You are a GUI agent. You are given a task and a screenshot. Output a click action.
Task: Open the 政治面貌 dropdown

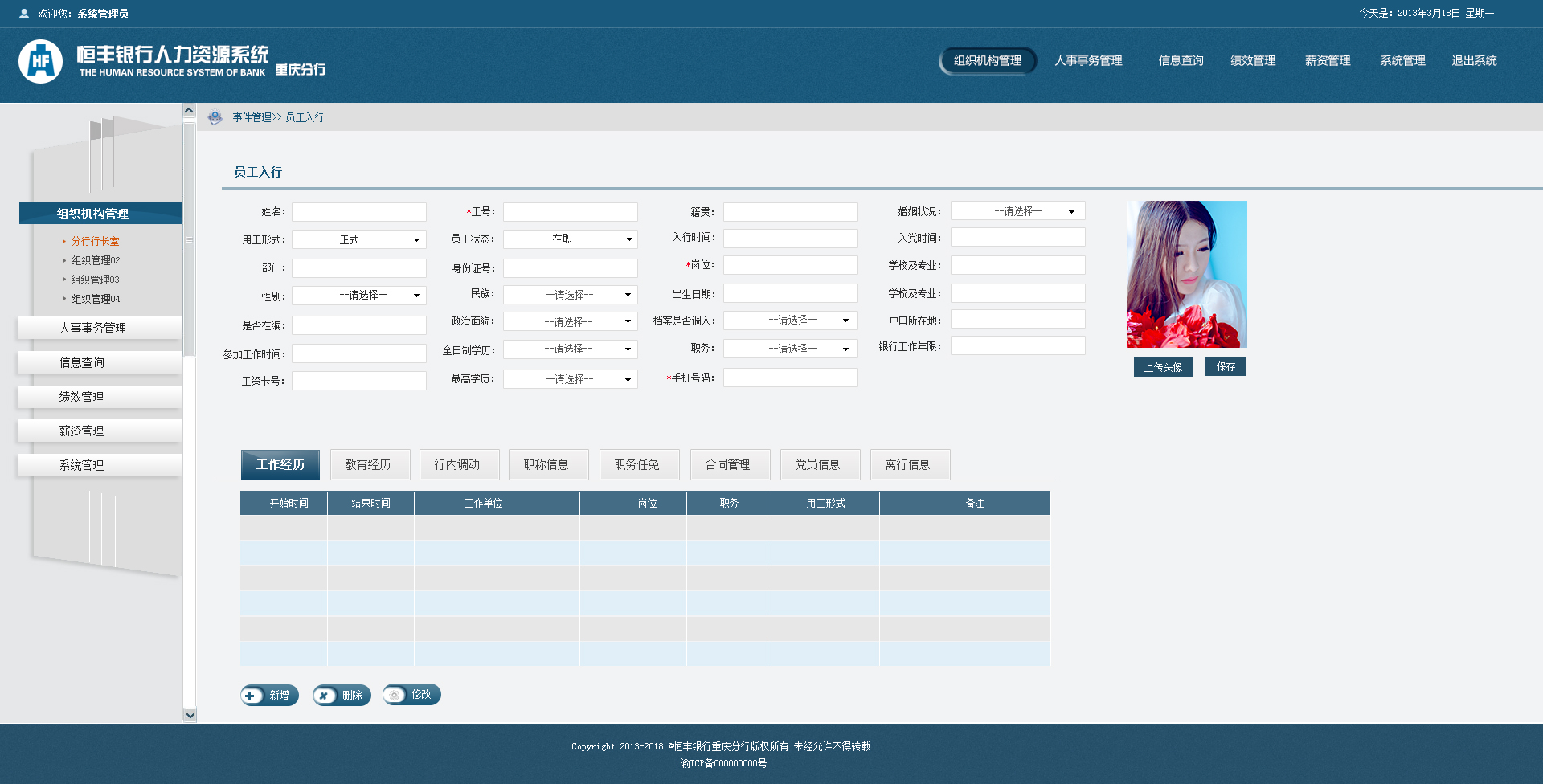pyautogui.click(x=571, y=321)
